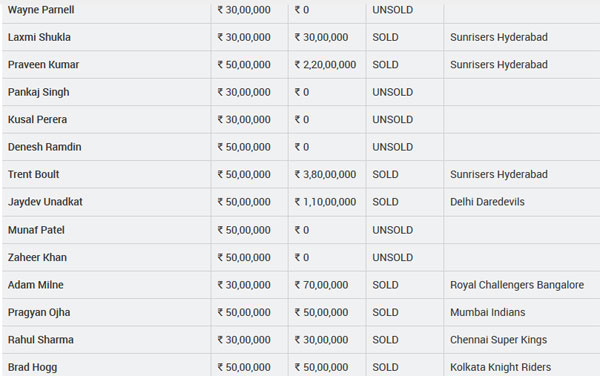Click Trent Boult's price ₹ 3,80,00,000

point(325,174)
